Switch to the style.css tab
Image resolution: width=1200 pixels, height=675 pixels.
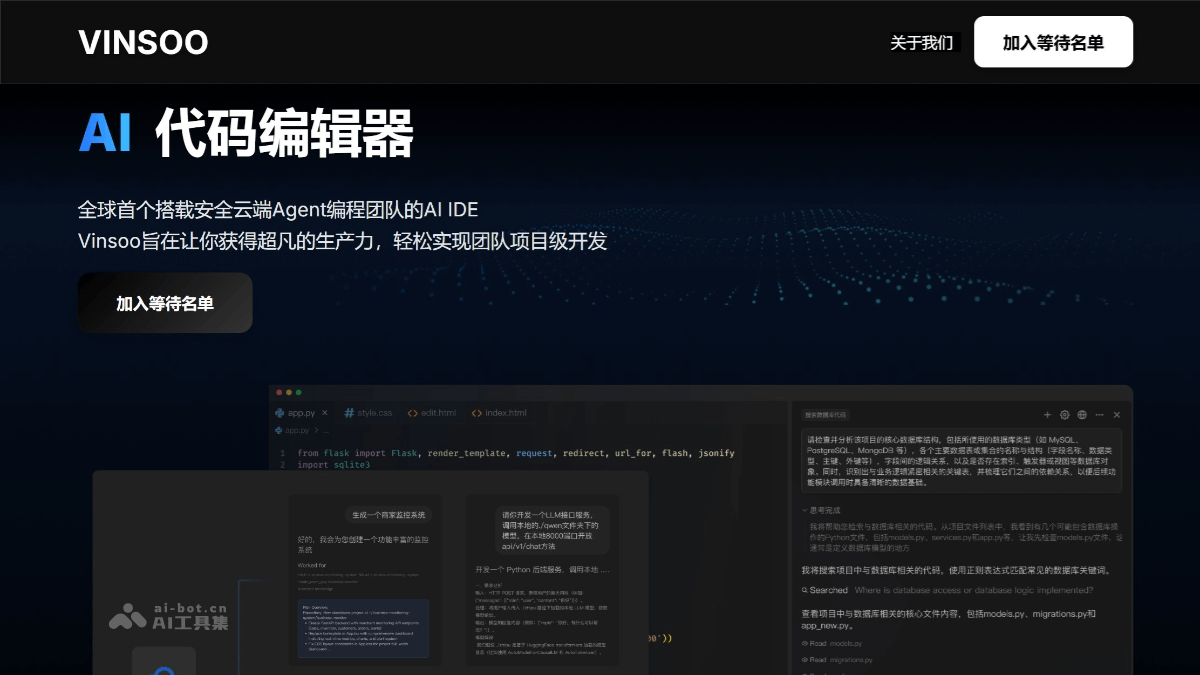(x=375, y=413)
